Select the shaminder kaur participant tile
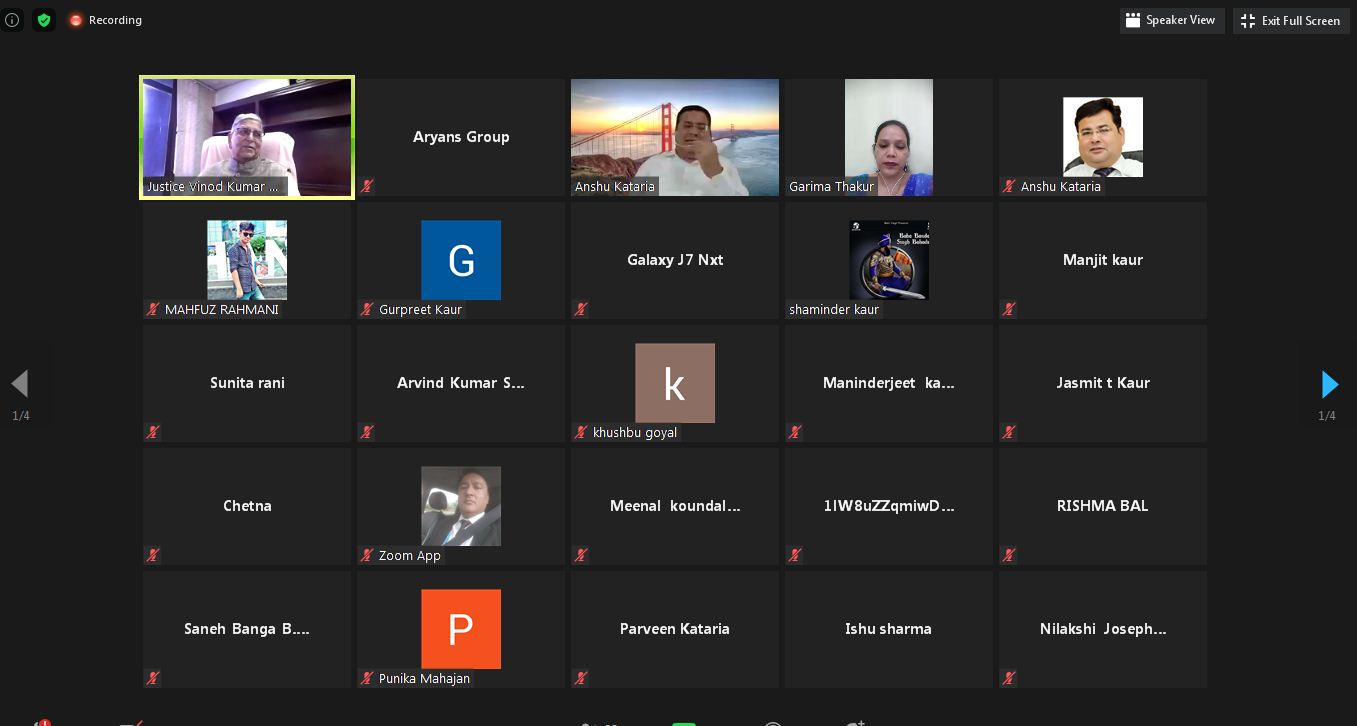 click(x=888, y=260)
